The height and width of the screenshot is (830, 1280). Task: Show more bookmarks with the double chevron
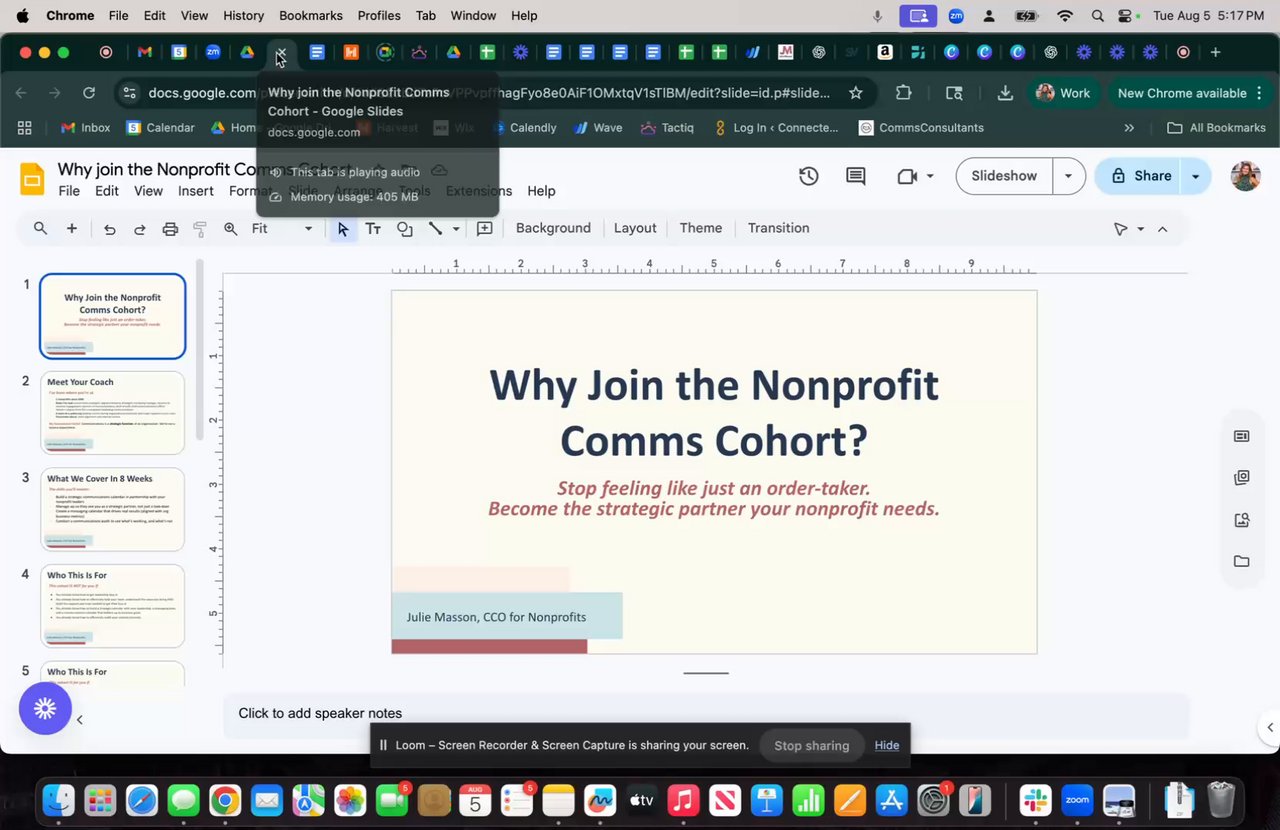coord(1129,128)
